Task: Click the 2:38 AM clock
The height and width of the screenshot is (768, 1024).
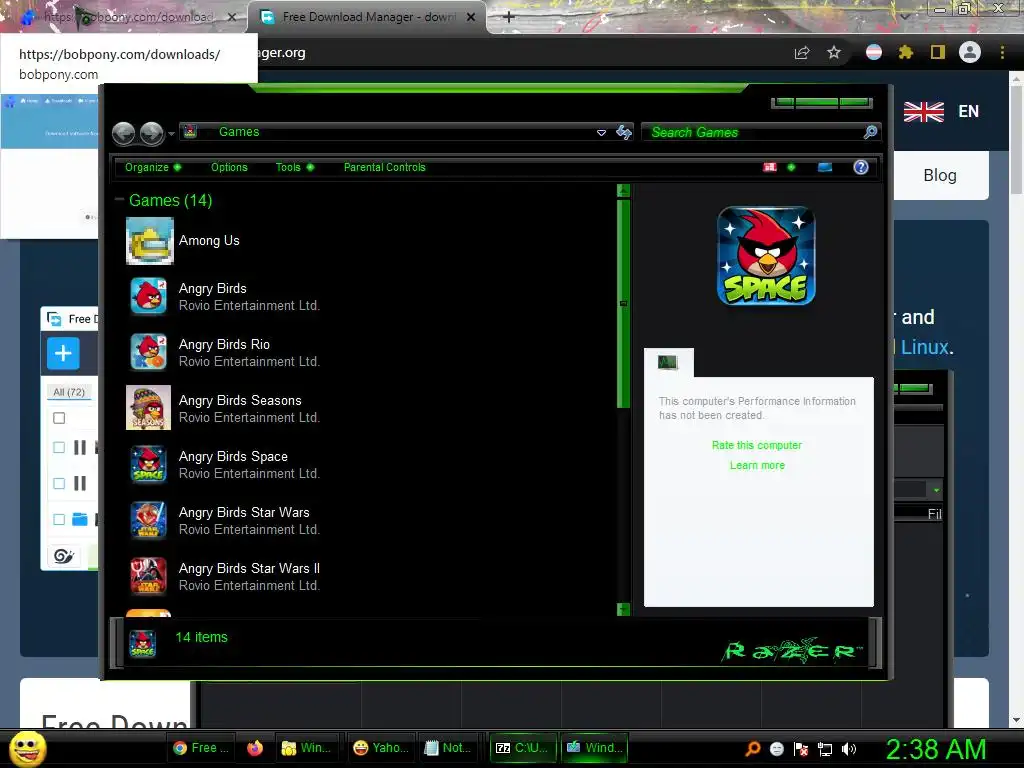Action: (x=936, y=749)
